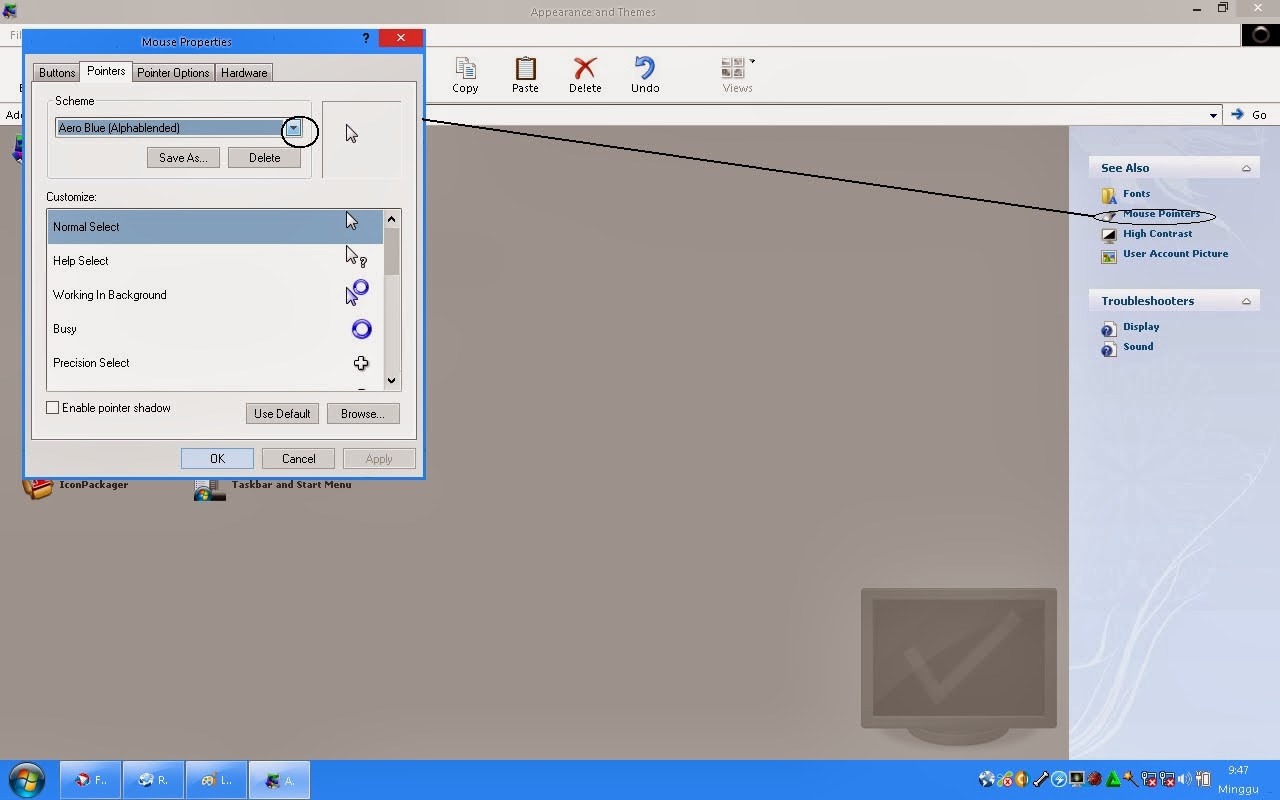Click the Delete toolbar icon

click(x=585, y=74)
